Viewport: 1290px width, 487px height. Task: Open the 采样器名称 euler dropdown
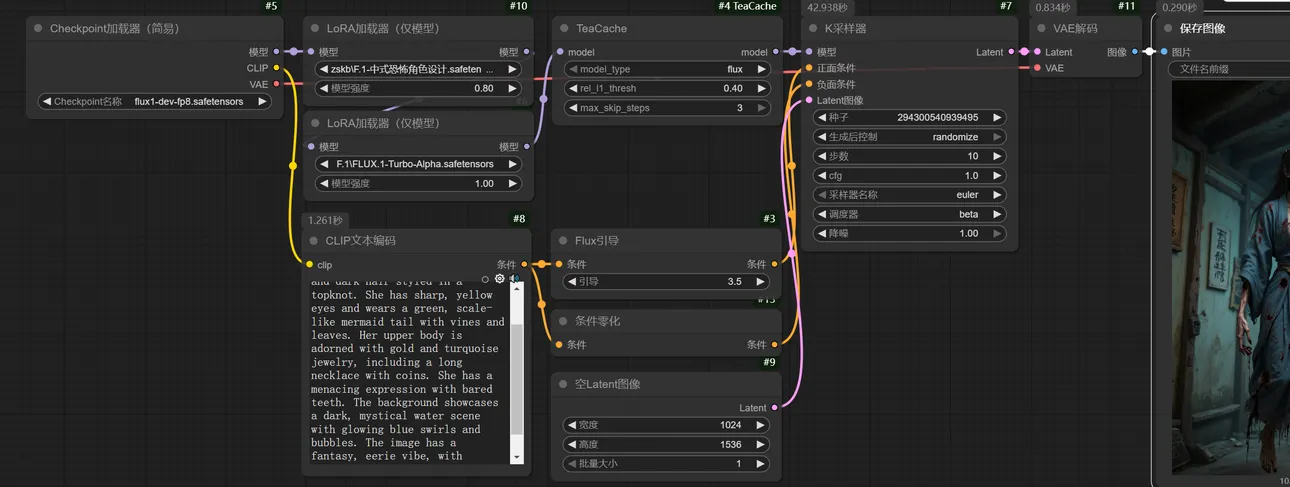point(910,195)
